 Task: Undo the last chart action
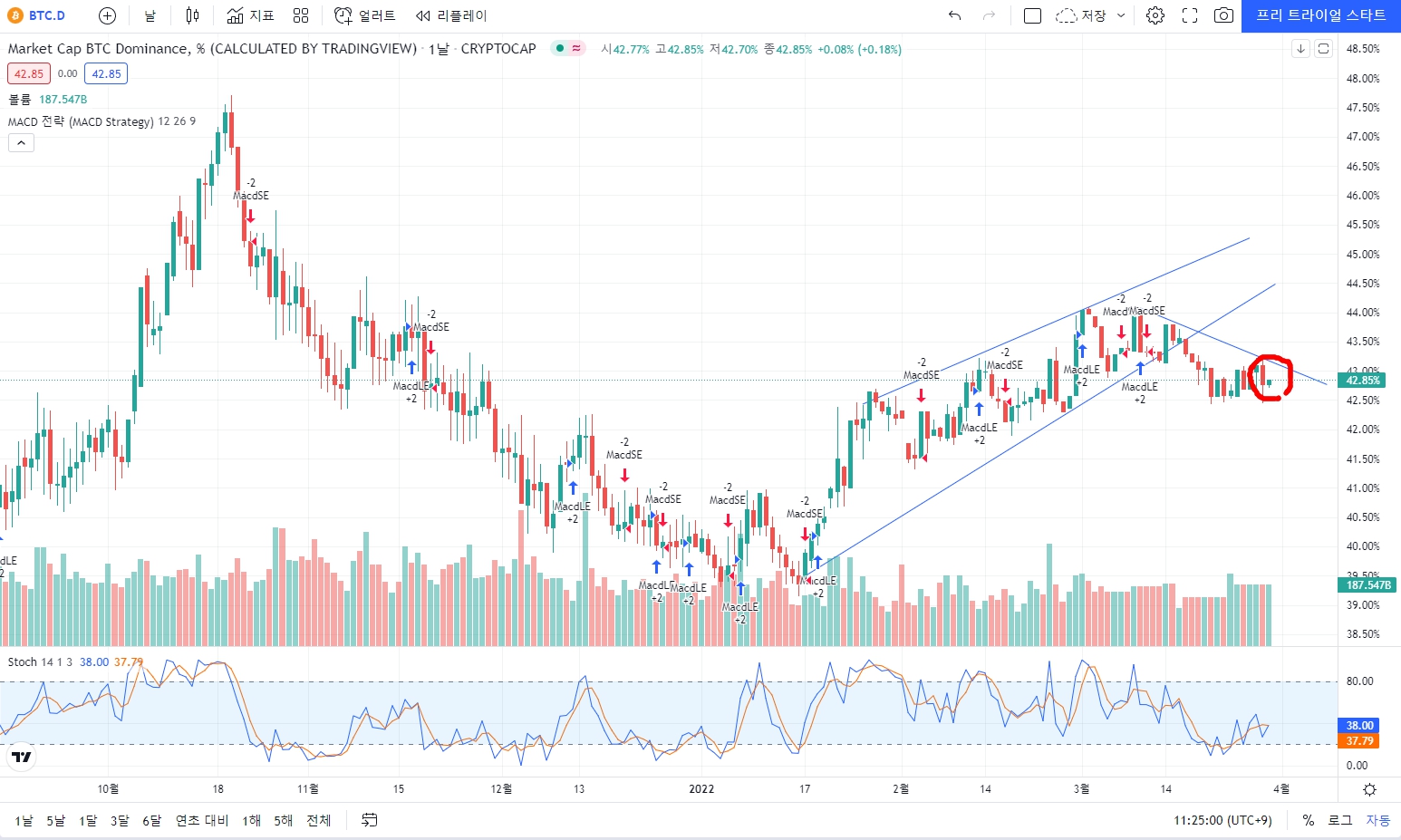pyautogui.click(x=954, y=15)
